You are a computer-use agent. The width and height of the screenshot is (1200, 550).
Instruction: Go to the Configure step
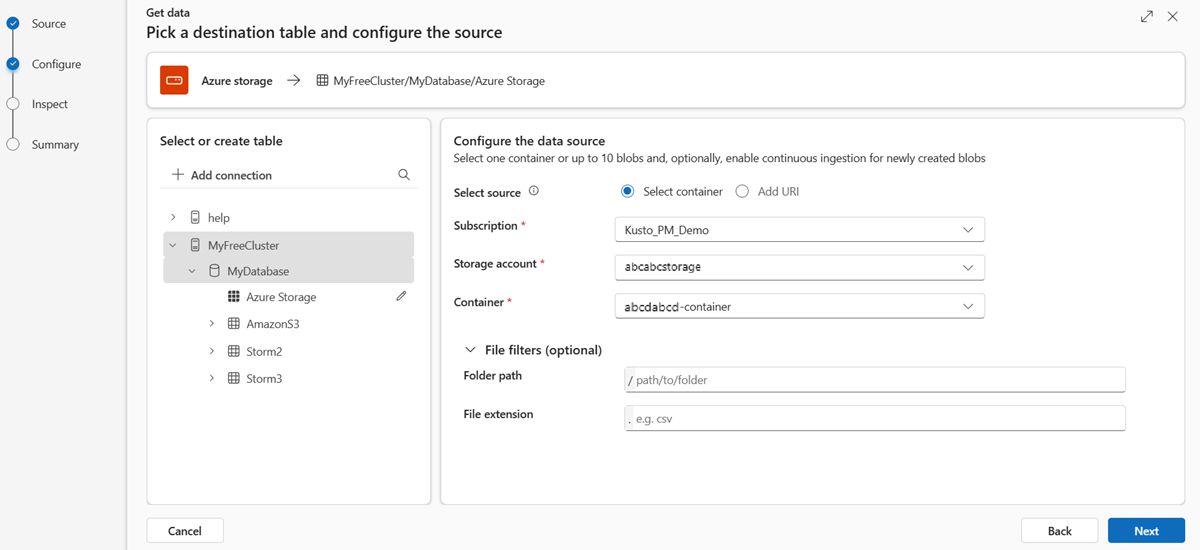coord(56,64)
